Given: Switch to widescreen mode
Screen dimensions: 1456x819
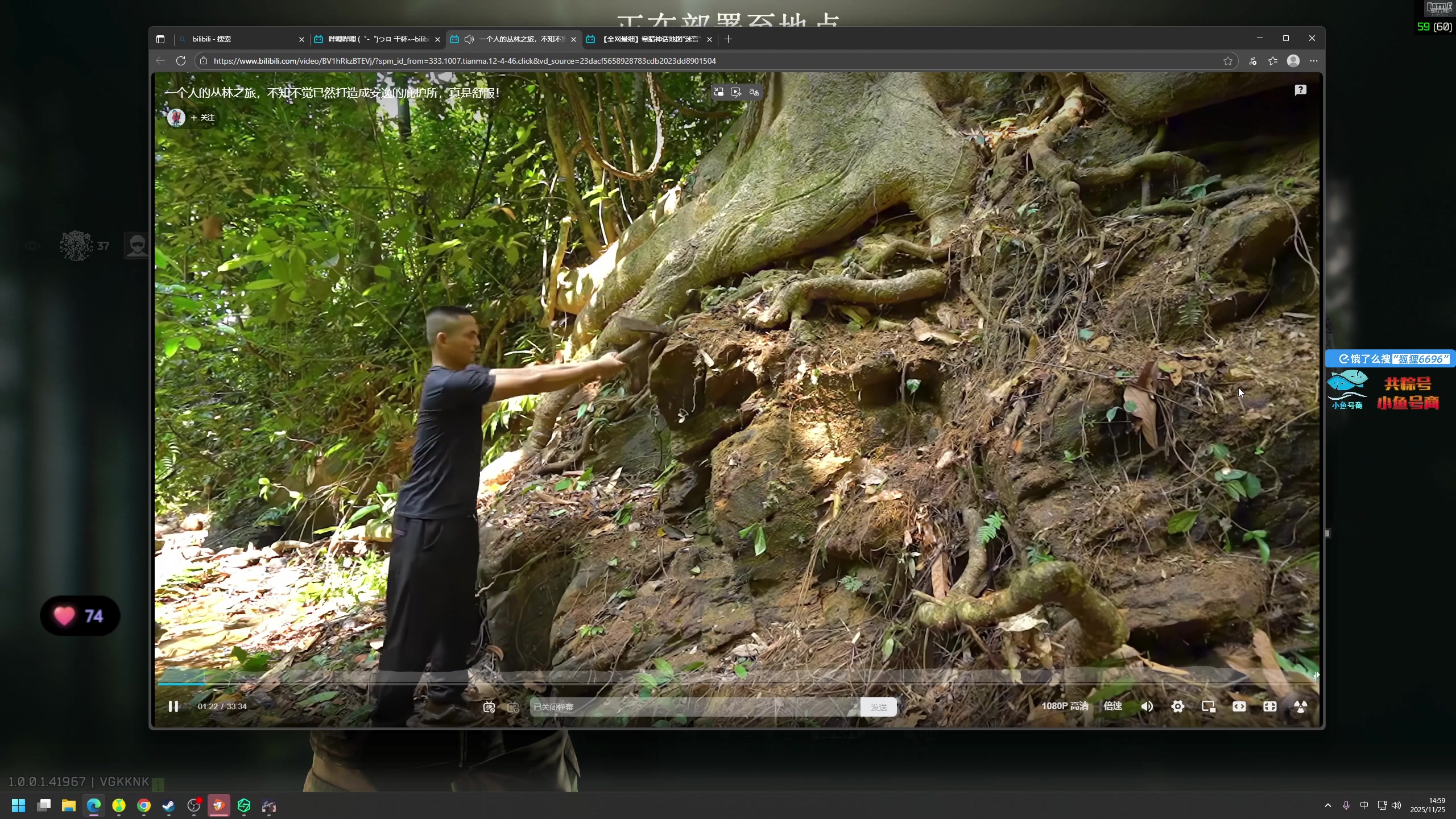Looking at the screenshot, I should 1239,706.
